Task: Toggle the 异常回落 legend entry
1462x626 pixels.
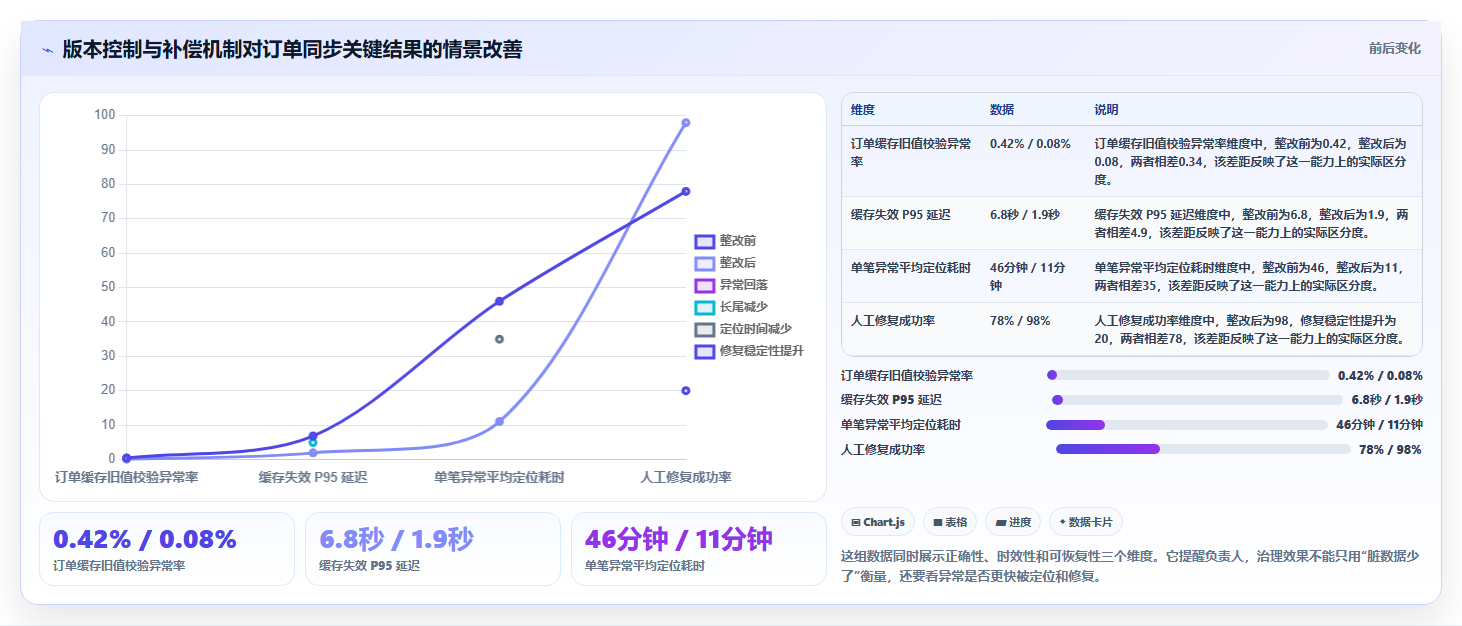Action: click(x=733, y=285)
